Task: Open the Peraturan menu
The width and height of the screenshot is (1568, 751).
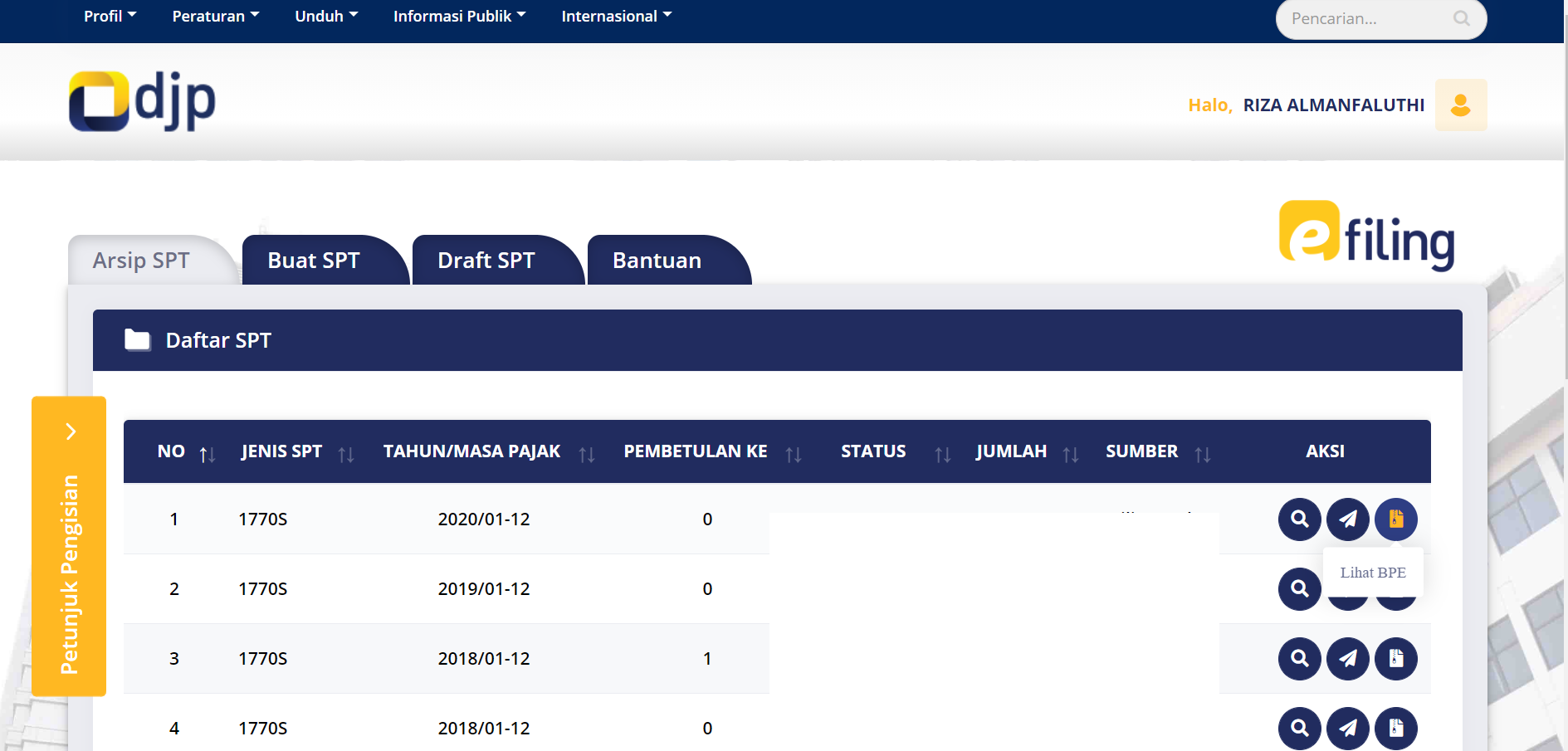Action: pos(215,16)
